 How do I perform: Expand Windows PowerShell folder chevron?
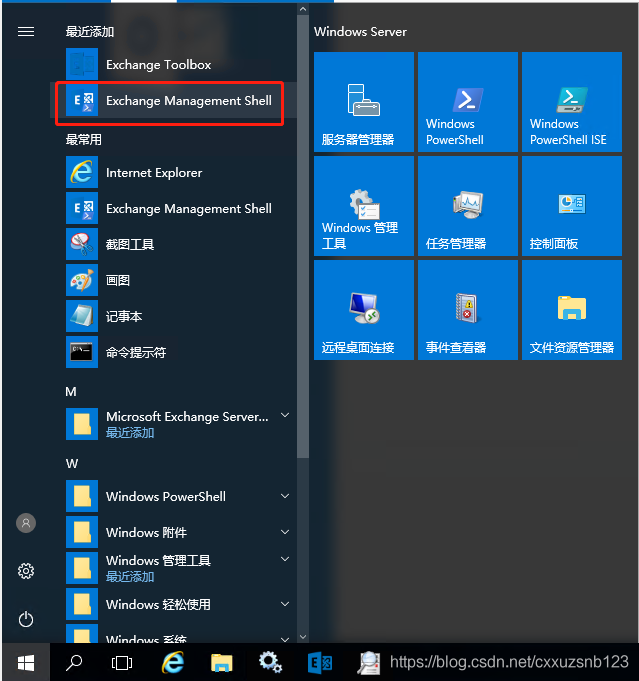click(x=285, y=496)
